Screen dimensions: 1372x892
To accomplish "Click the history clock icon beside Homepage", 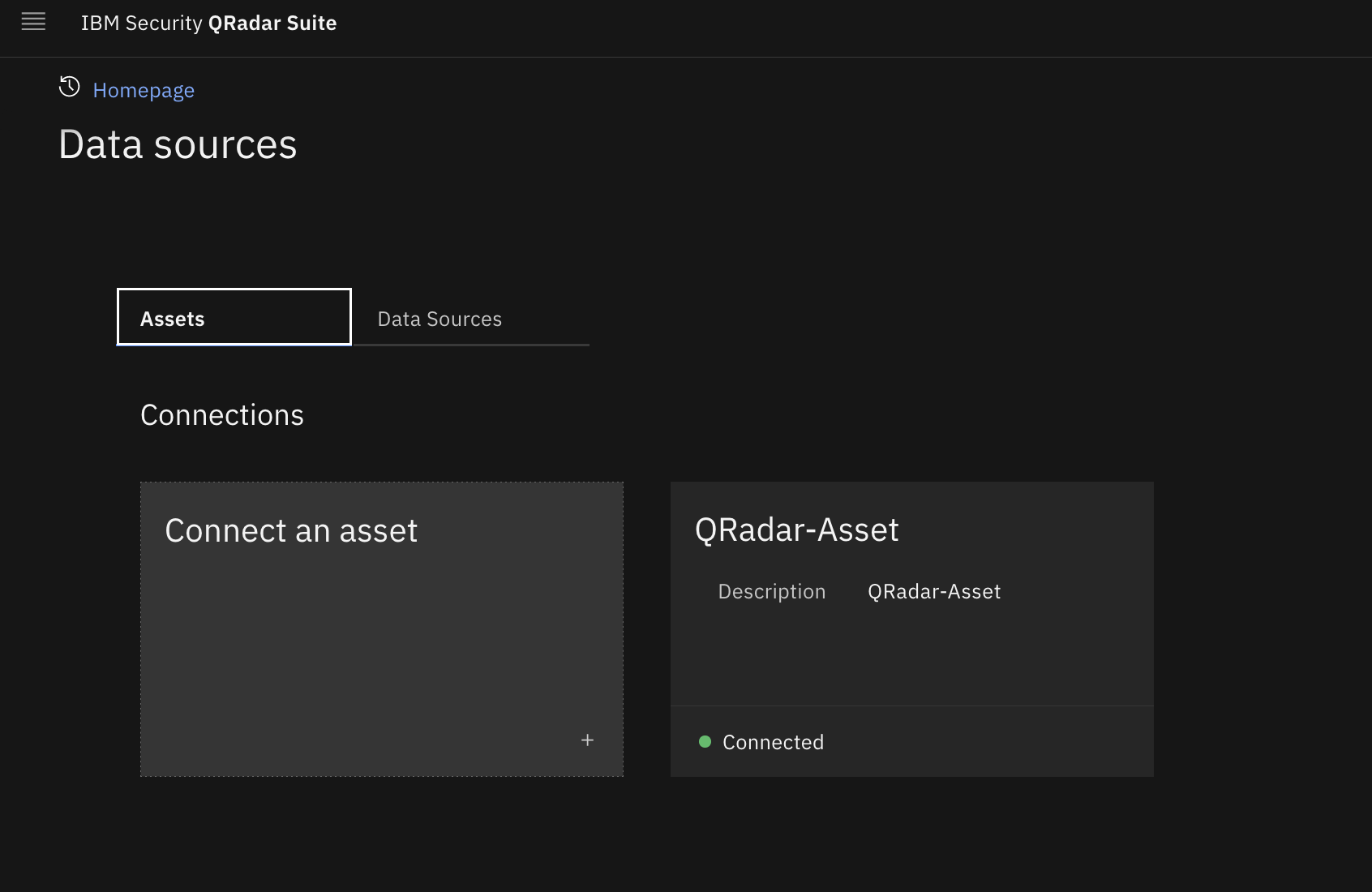I will (70, 87).
